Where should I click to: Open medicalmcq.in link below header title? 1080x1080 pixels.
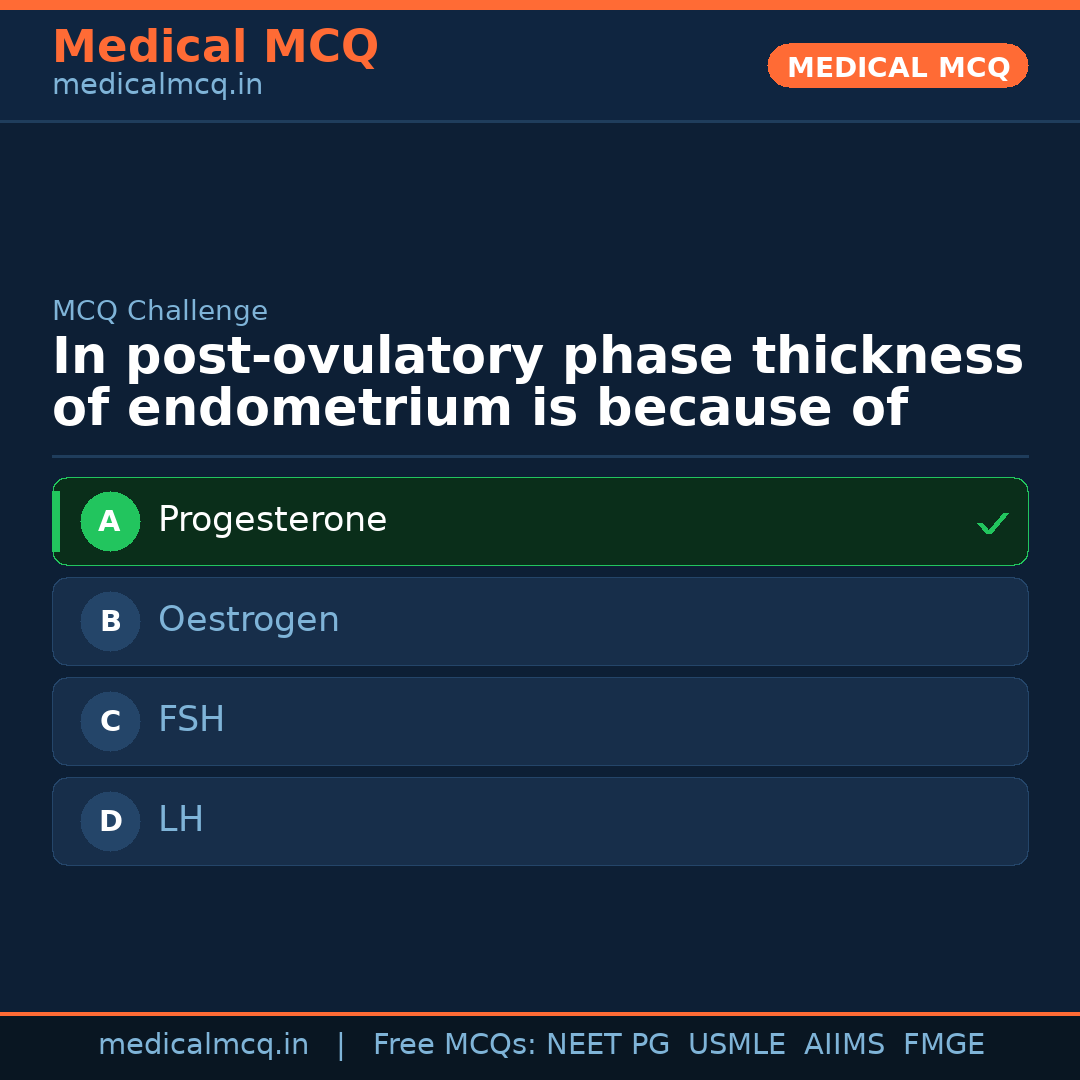pyautogui.click(x=157, y=86)
